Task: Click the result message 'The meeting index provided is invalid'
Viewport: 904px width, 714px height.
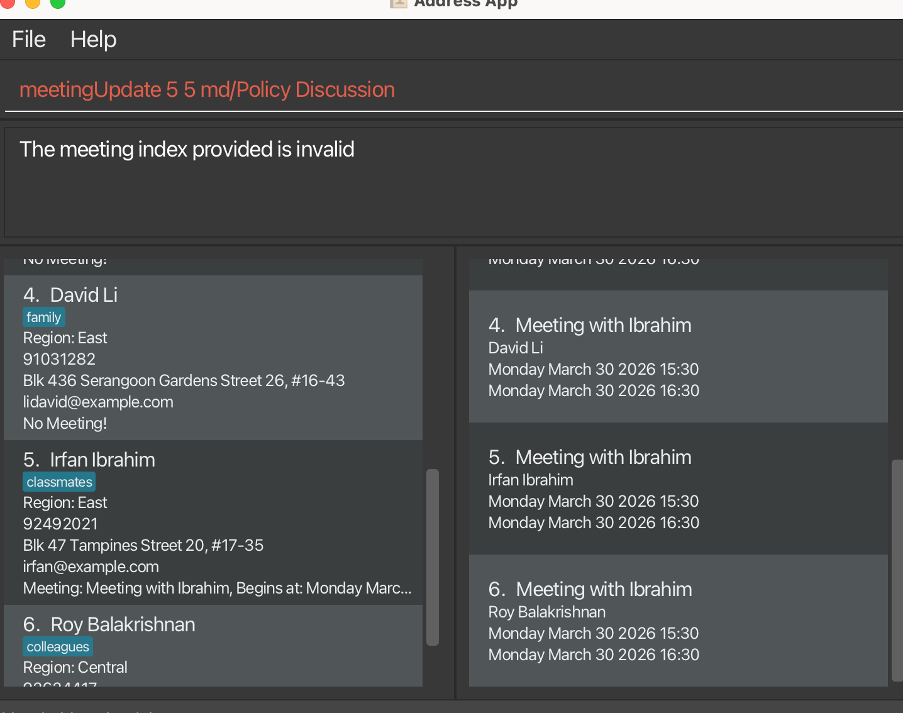Action: click(x=187, y=149)
